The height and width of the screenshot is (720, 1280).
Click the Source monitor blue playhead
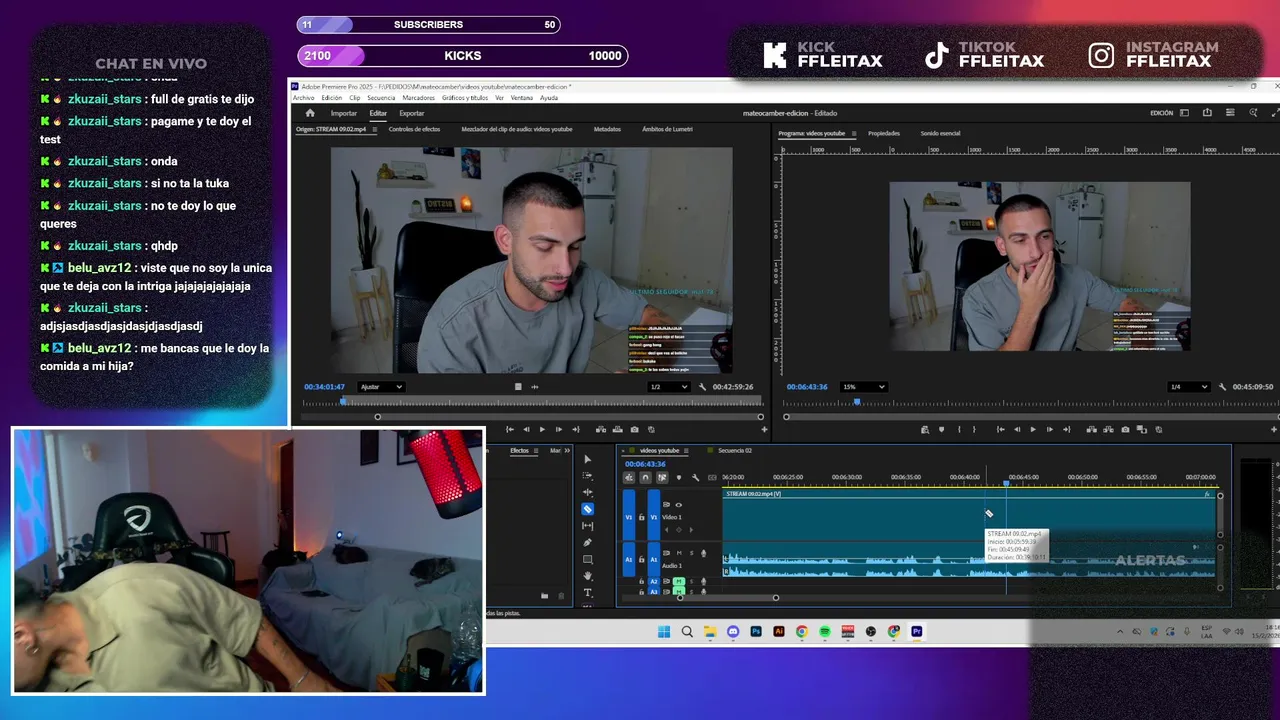[x=343, y=401]
